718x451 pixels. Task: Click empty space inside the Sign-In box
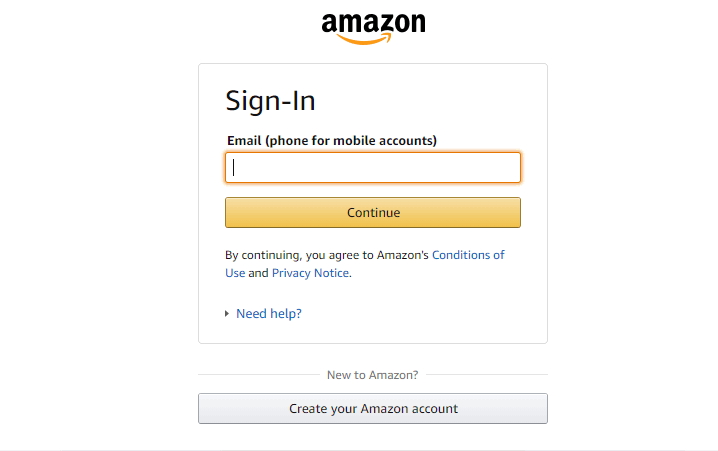pos(450,310)
